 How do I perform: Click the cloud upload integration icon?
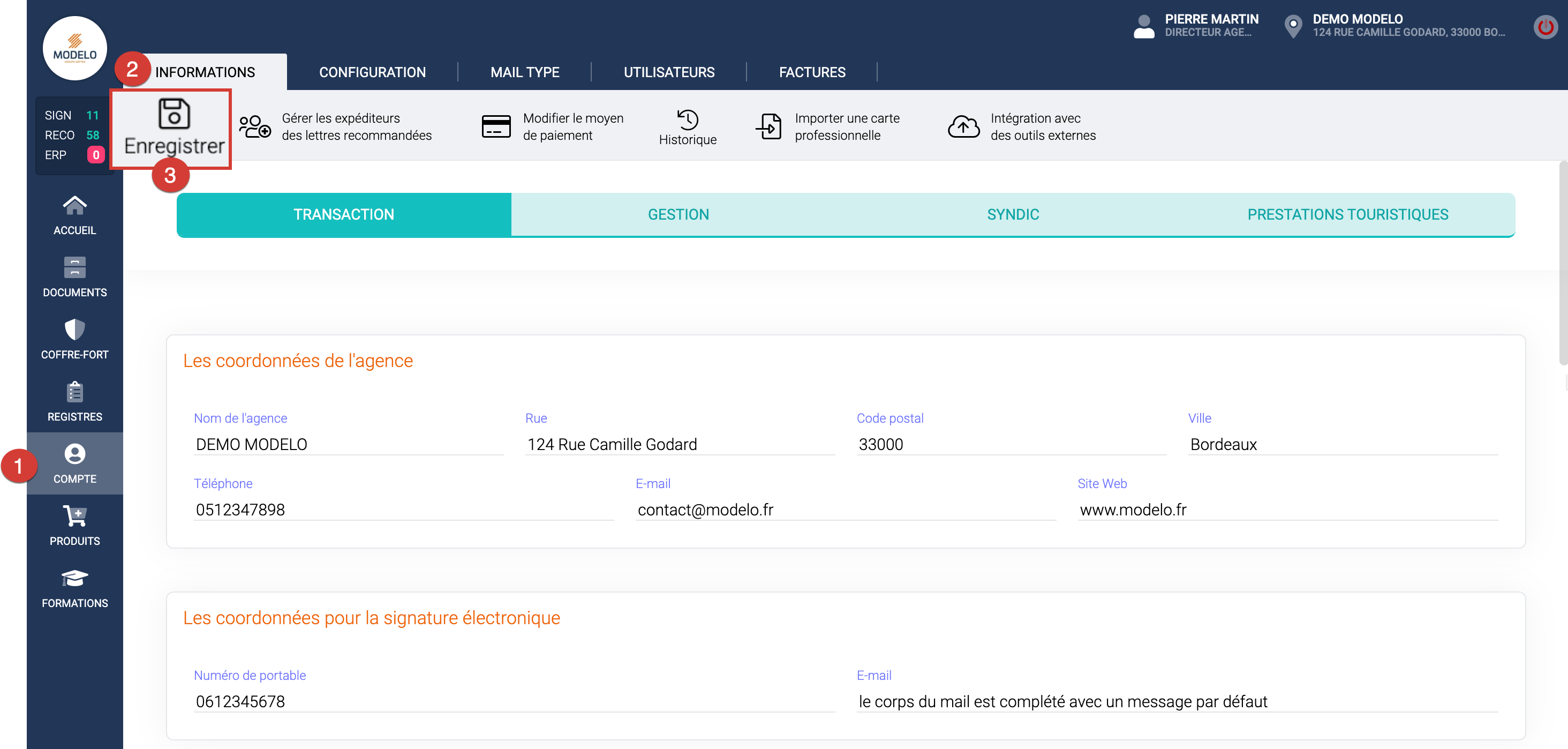tap(963, 126)
